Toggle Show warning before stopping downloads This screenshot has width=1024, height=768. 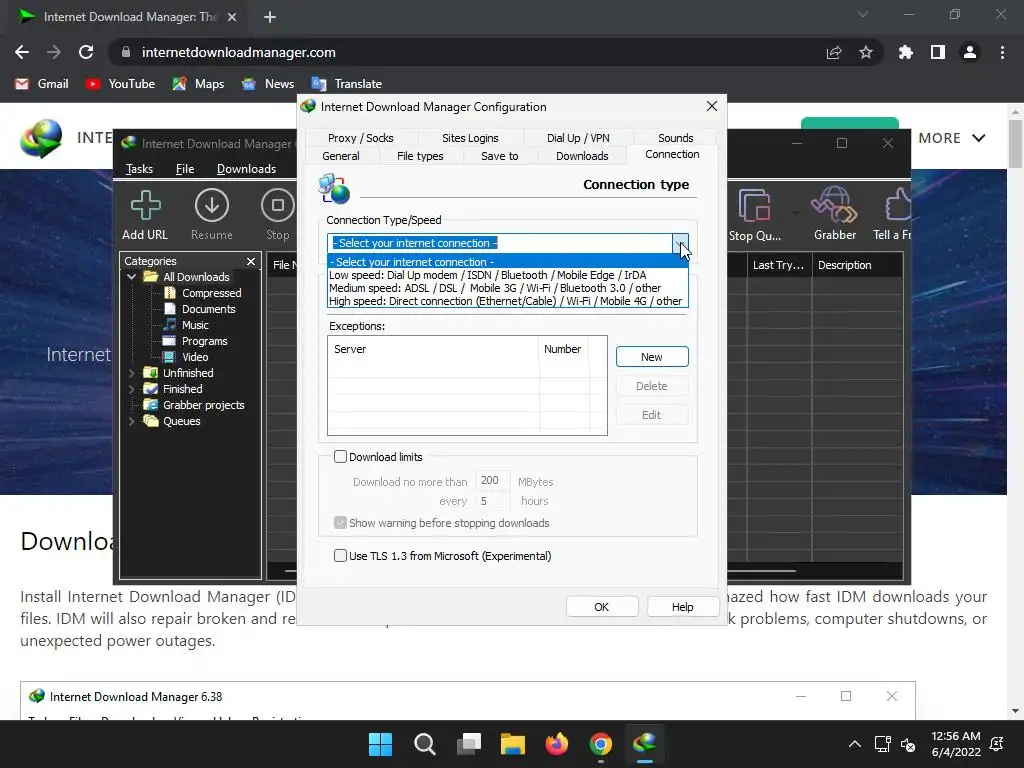pyautogui.click(x=340, y=522)
